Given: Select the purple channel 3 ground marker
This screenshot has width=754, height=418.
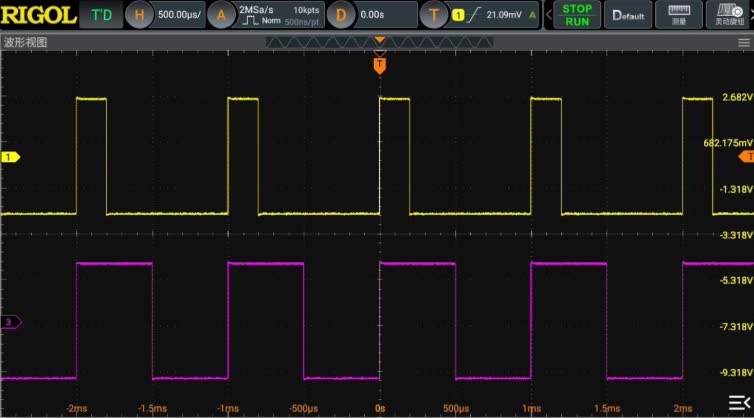Looking at the screenshot, I should pos(11,322).
